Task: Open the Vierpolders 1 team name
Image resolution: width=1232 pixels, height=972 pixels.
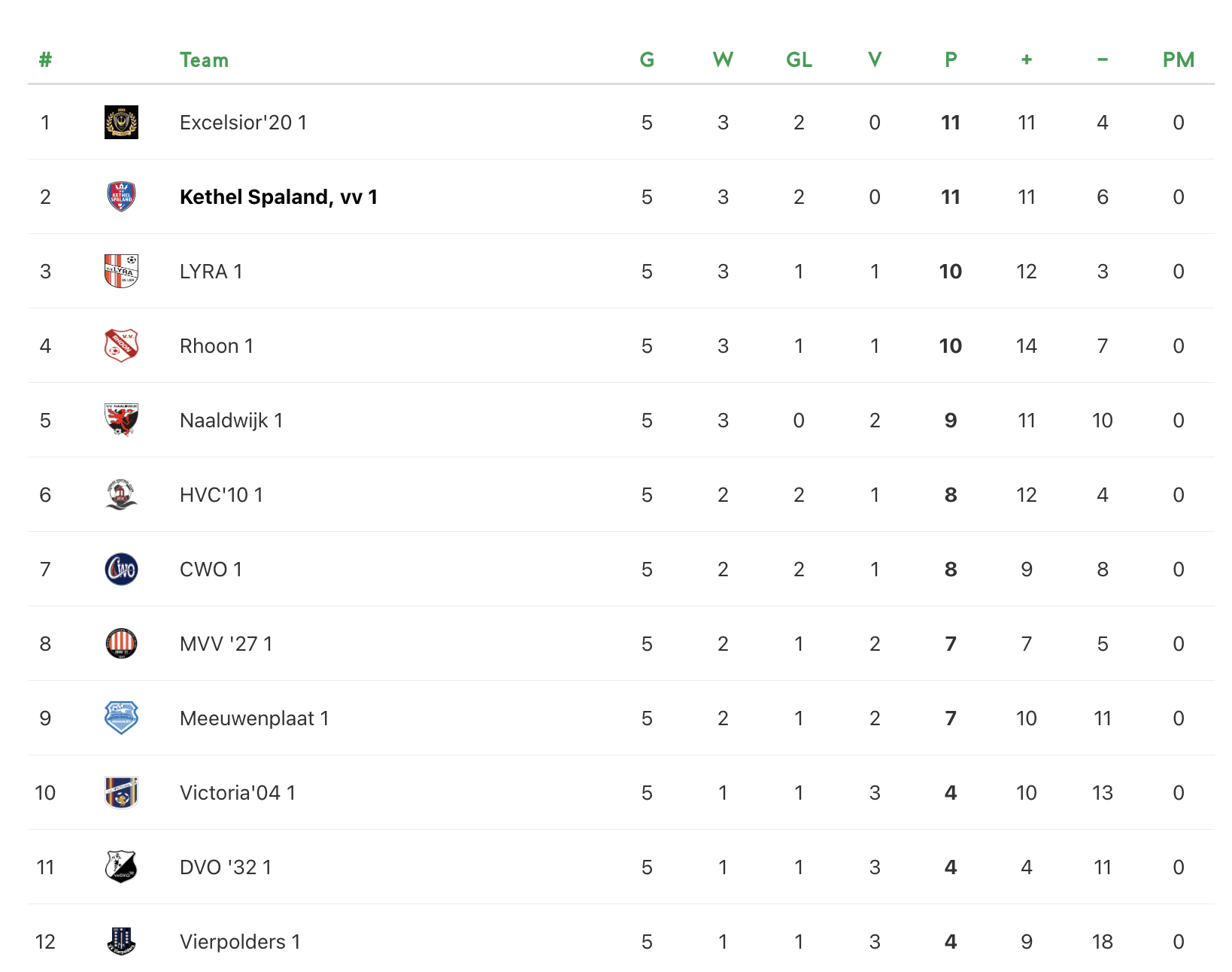Action: pos(240,942)
